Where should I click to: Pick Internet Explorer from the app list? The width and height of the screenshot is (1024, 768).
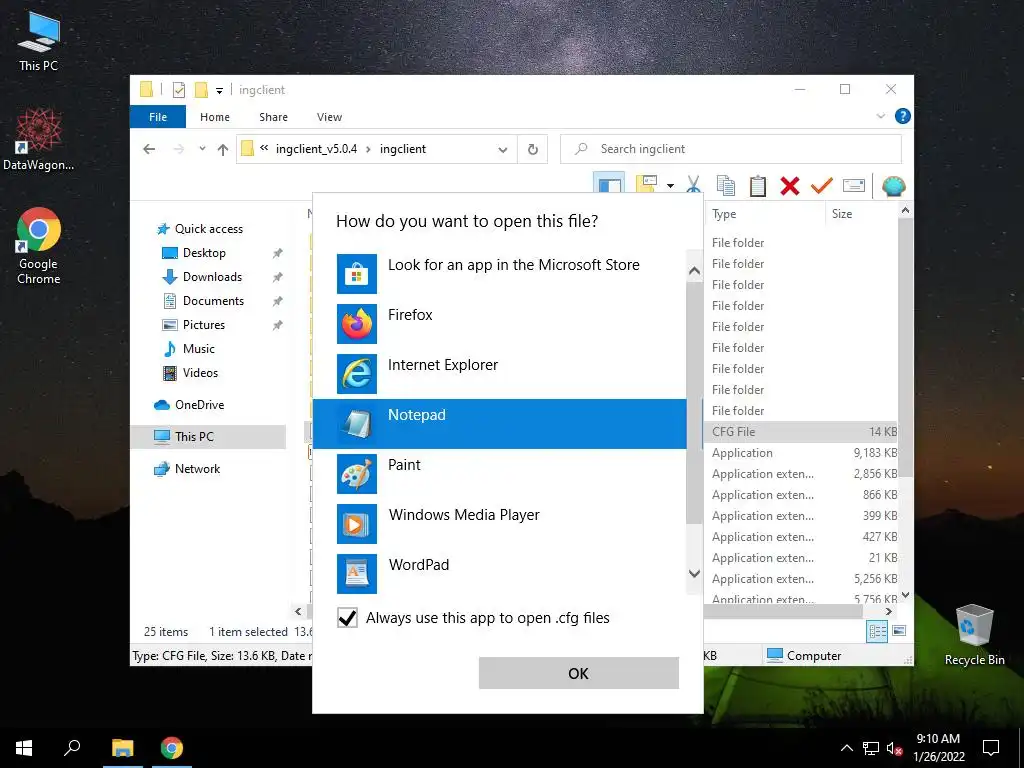500,374
